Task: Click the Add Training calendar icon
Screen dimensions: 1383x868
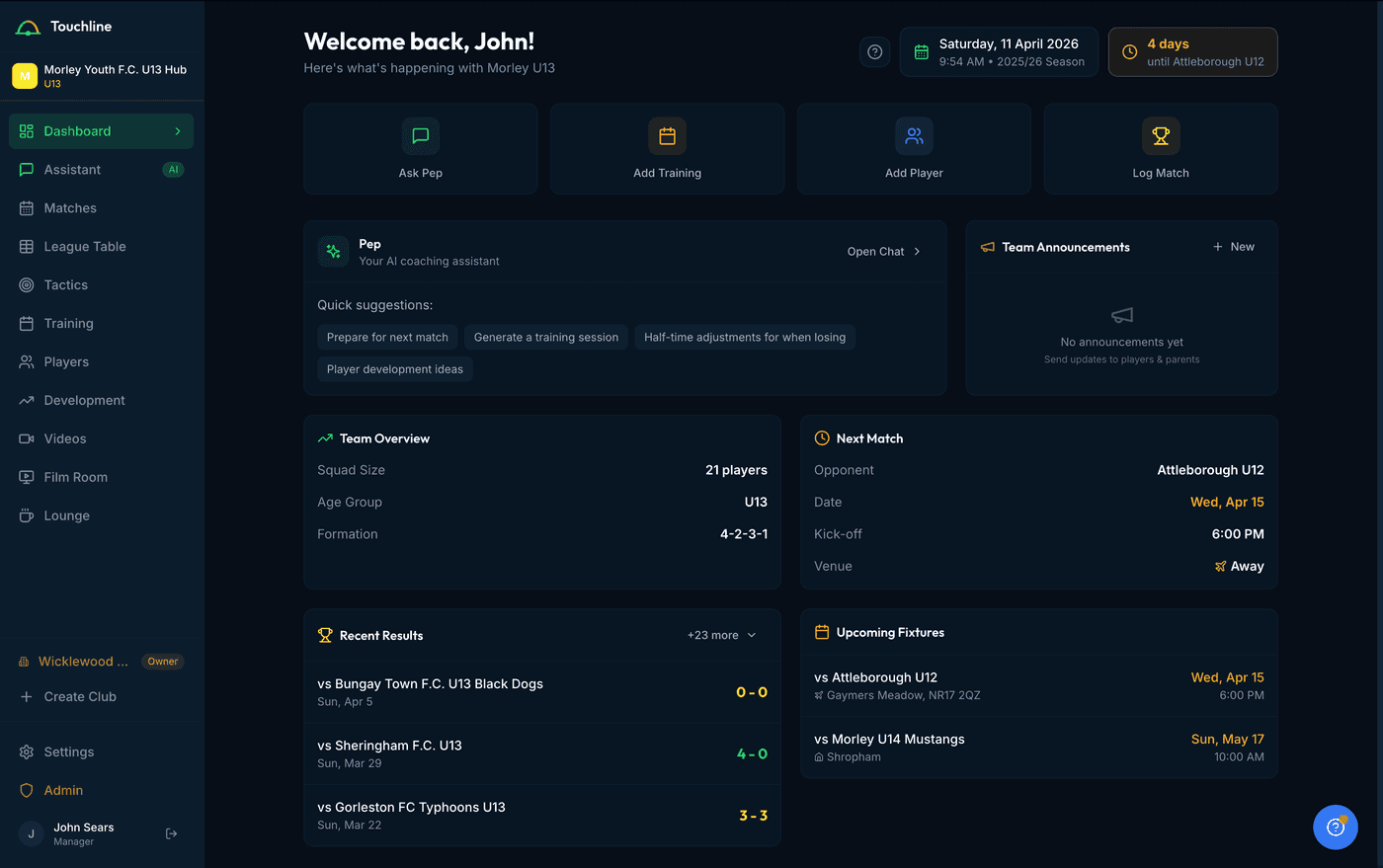Action: tap(668, 136)
